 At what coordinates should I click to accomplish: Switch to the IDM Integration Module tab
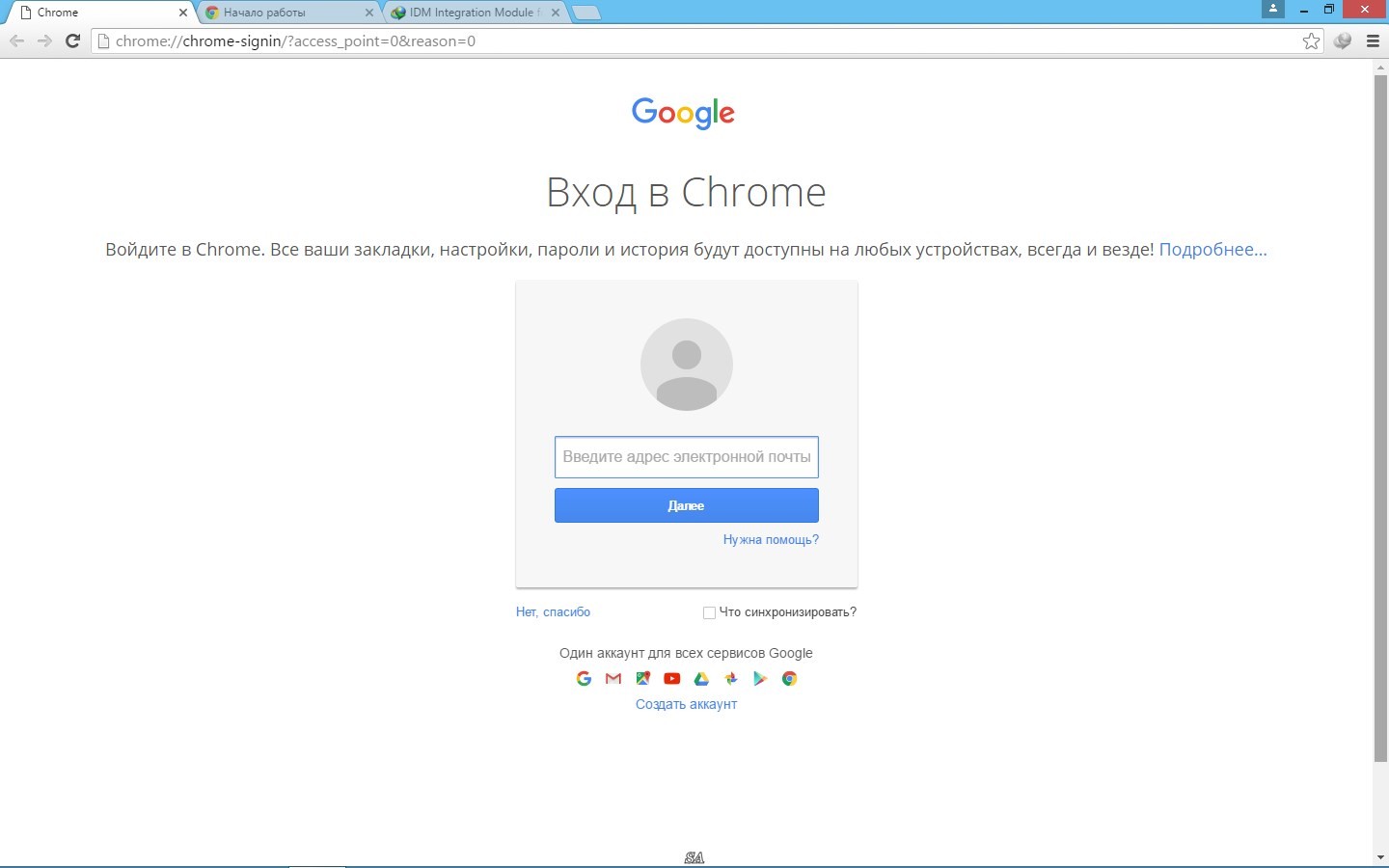tap(473, 13)
